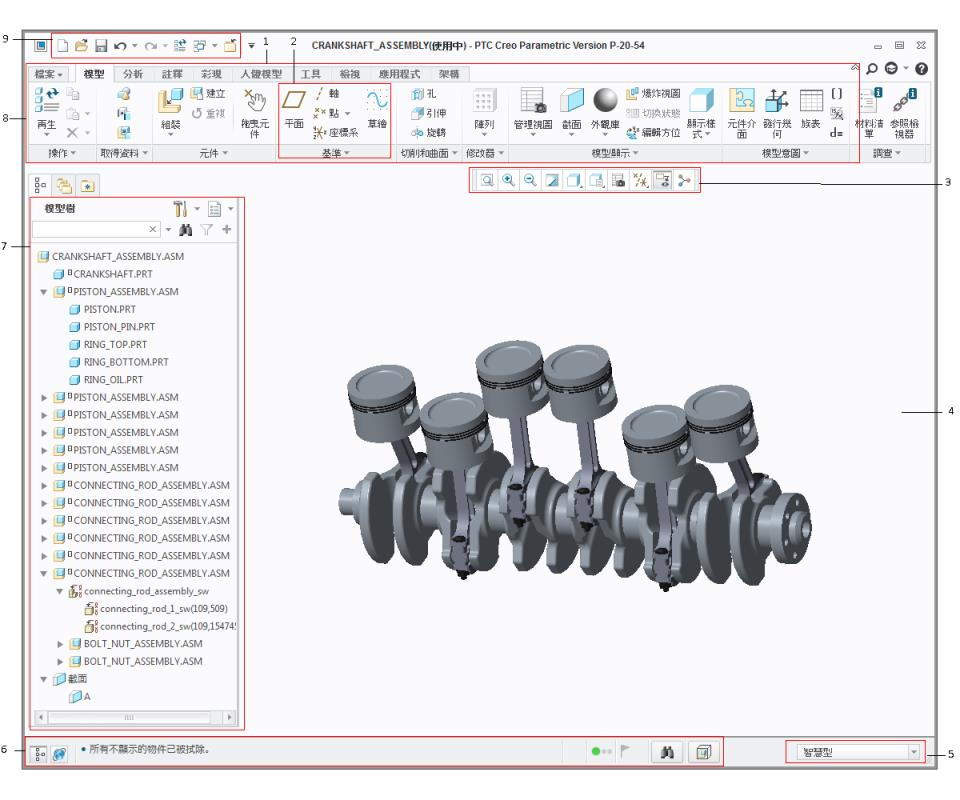Click the Zoom Out magnifier icon
This screenshot has width=960, height=800.
point(530,180)
